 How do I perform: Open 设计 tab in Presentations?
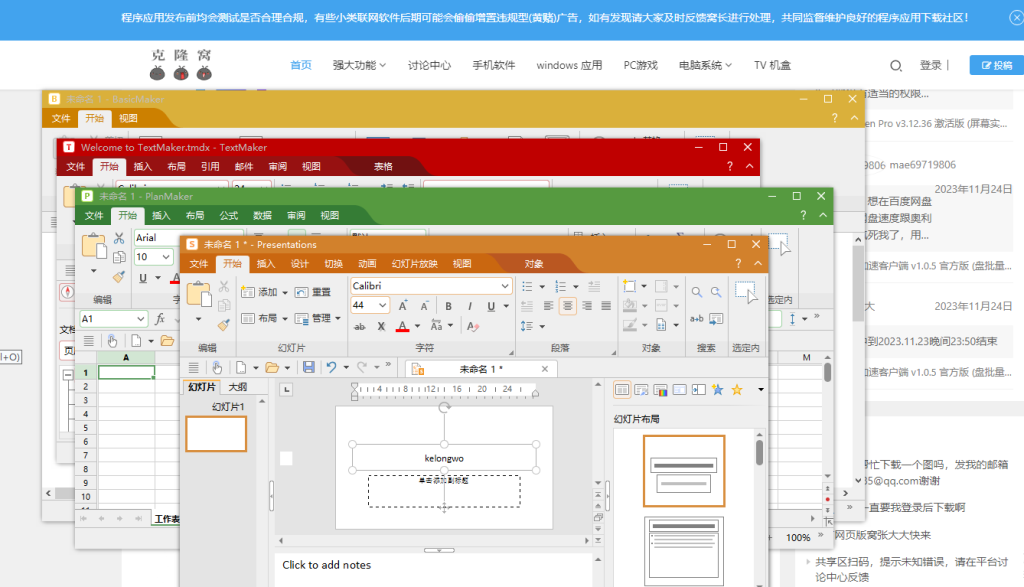pos(300,264)
